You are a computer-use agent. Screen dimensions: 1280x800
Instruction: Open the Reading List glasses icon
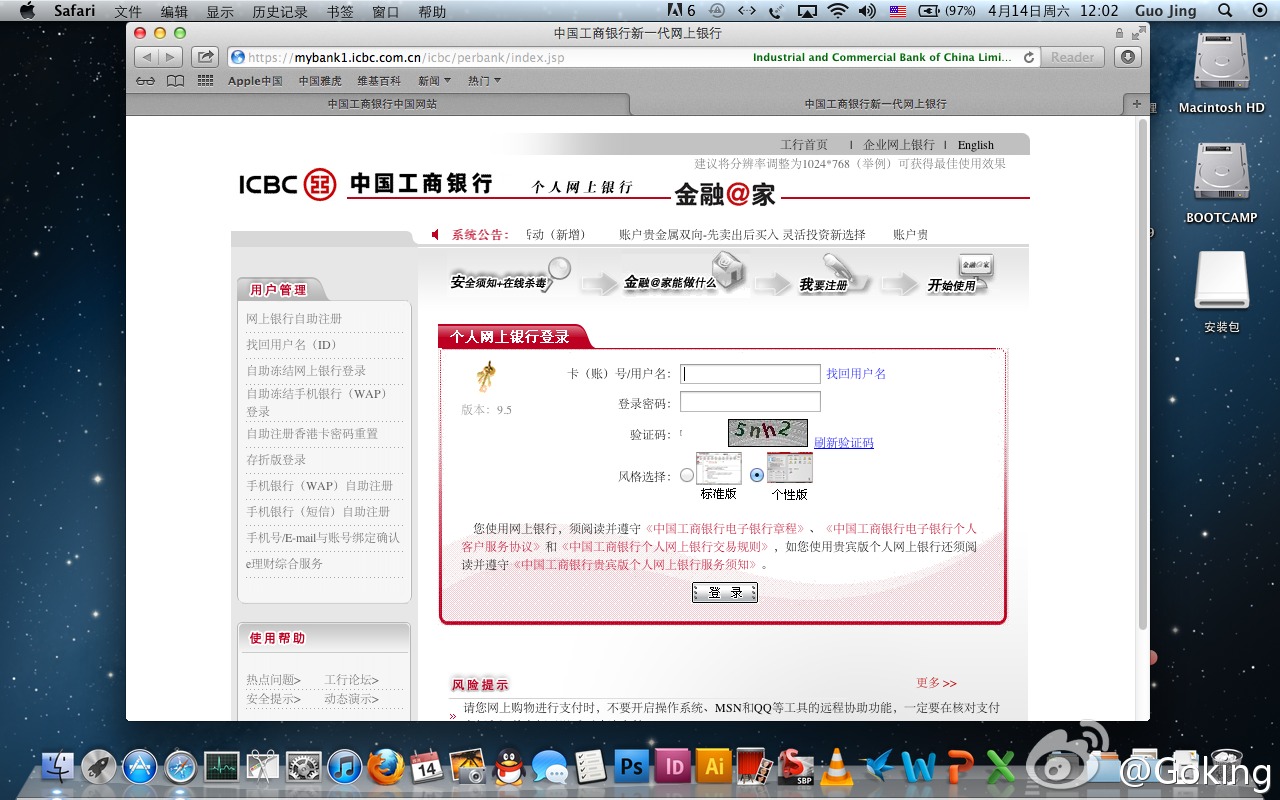coord(146,81)
